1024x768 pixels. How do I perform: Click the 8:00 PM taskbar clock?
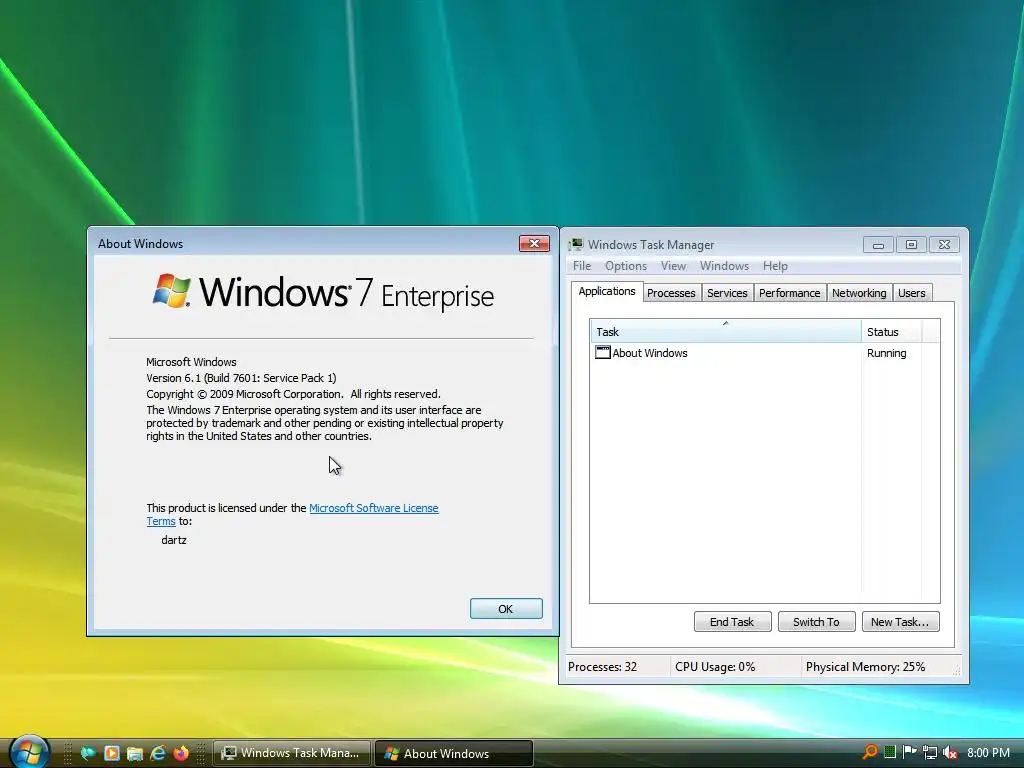(x=988, y=753)
